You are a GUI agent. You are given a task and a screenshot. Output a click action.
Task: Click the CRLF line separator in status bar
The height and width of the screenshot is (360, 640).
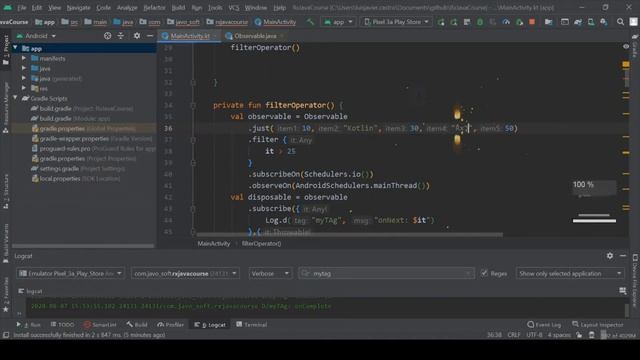click(513, 335)
